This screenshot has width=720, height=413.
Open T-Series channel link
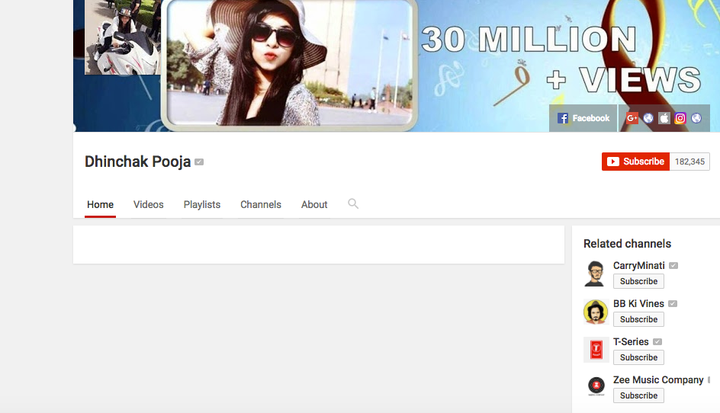point(631,342)
